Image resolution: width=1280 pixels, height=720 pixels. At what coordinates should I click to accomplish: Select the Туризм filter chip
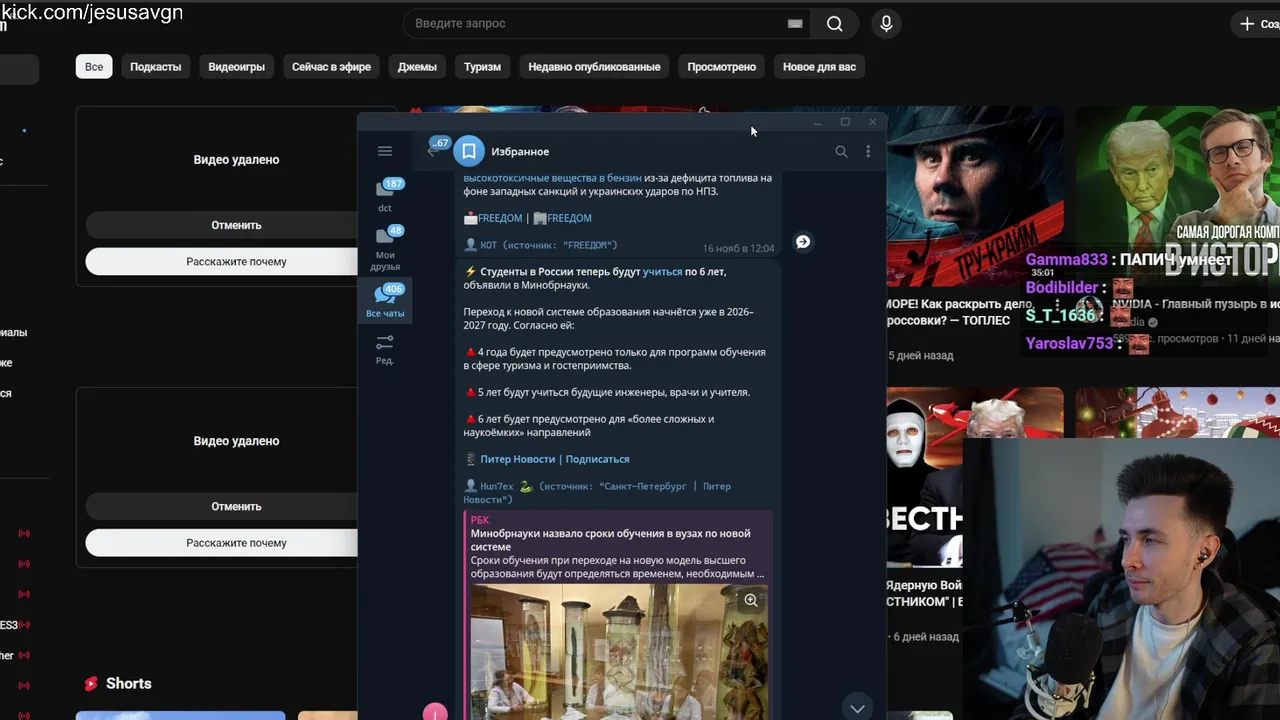coord(482,67)
